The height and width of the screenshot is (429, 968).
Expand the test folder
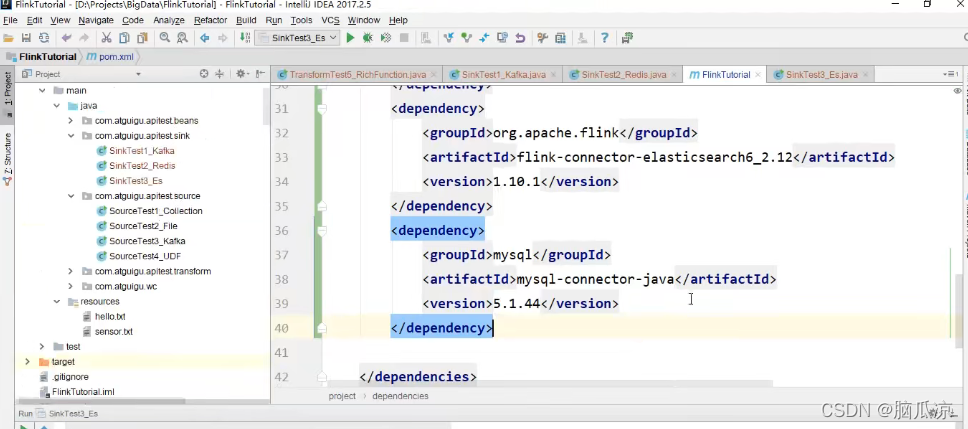click(42, 347)
